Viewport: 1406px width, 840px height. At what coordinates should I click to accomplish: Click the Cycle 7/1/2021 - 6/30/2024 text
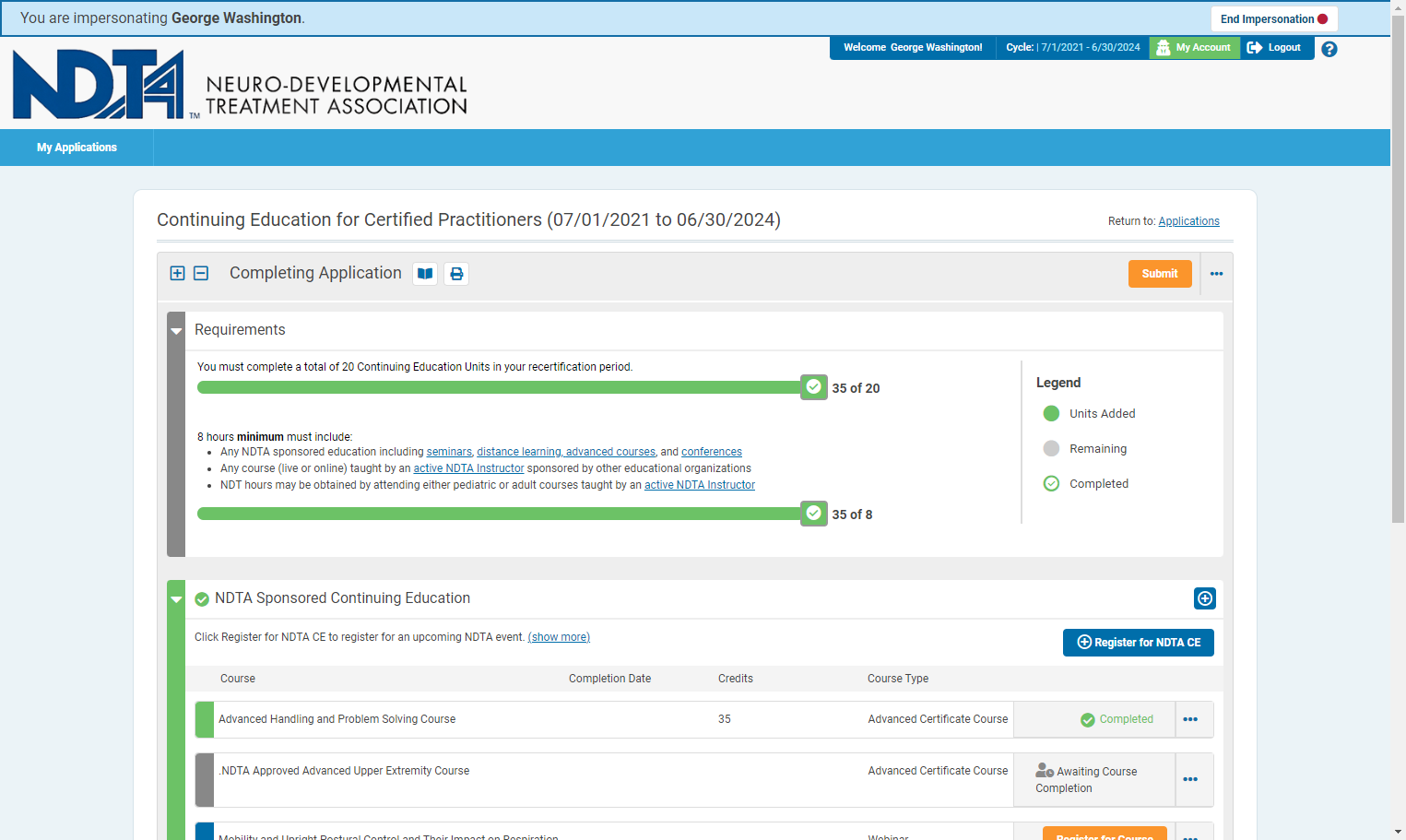point(1073,47)
